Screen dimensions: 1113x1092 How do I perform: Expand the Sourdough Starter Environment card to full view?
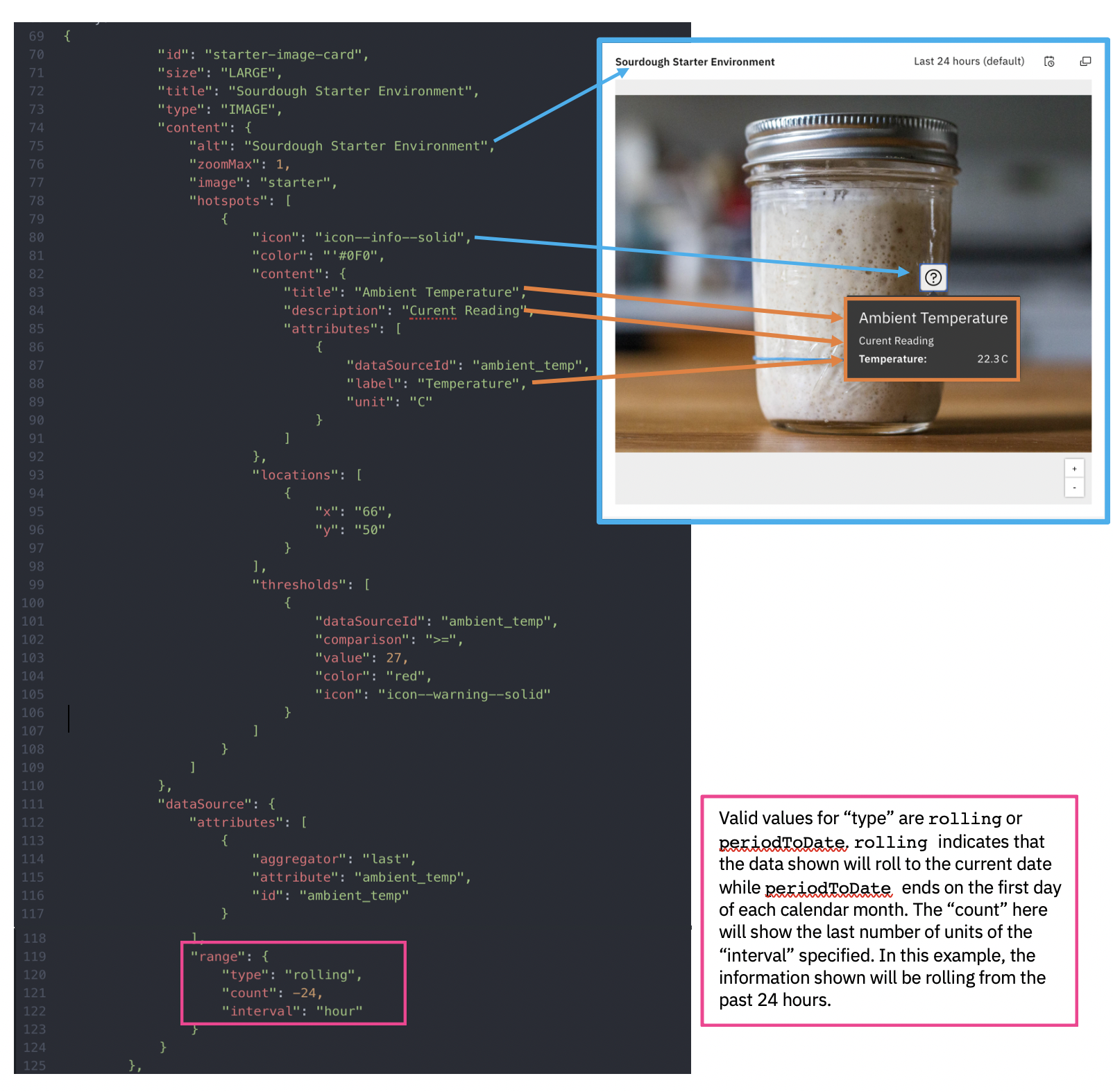click(x=1085, y=62)
